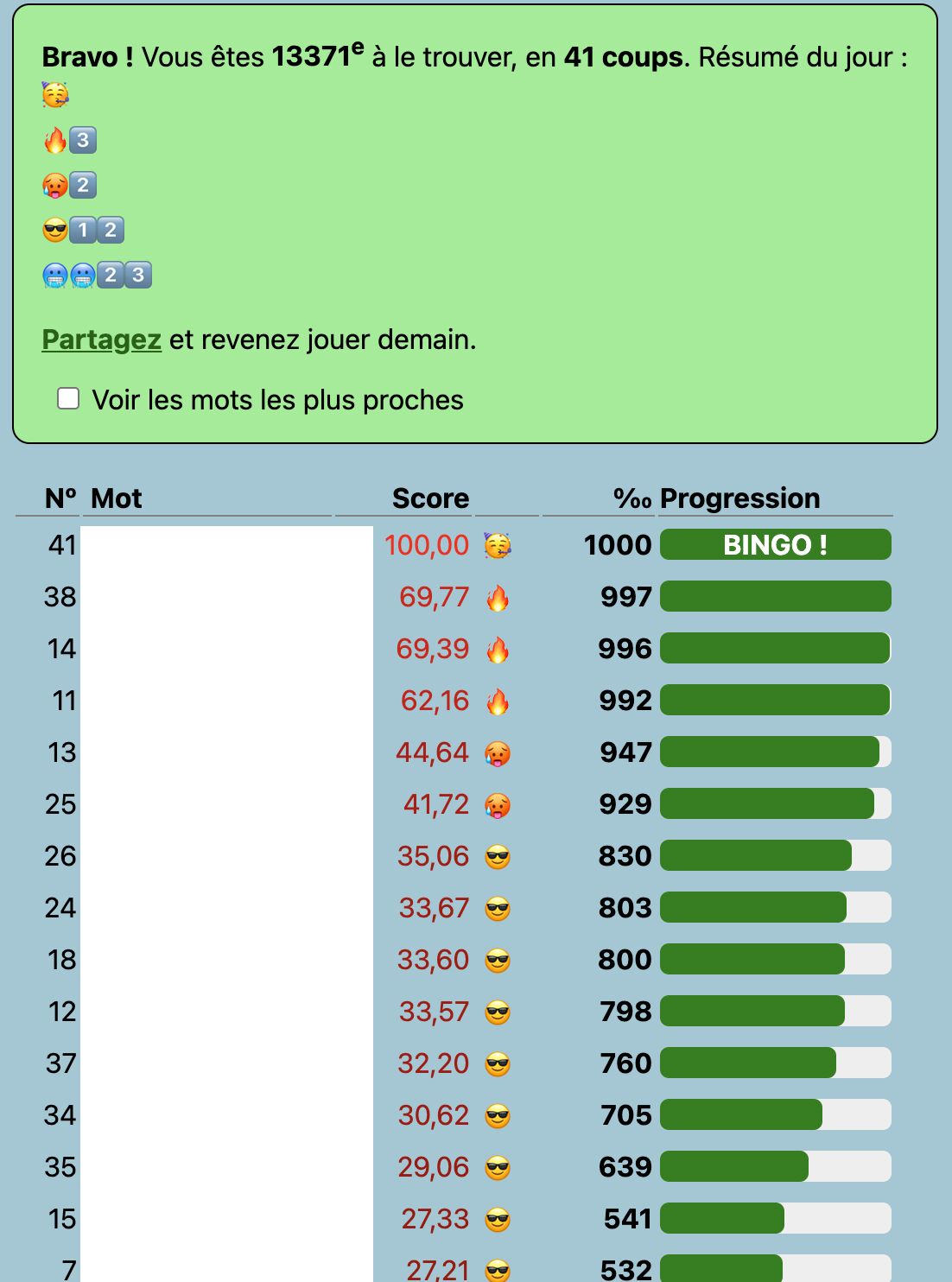
Task: Click the party emoji beside score 100,00
Action: 498,546
